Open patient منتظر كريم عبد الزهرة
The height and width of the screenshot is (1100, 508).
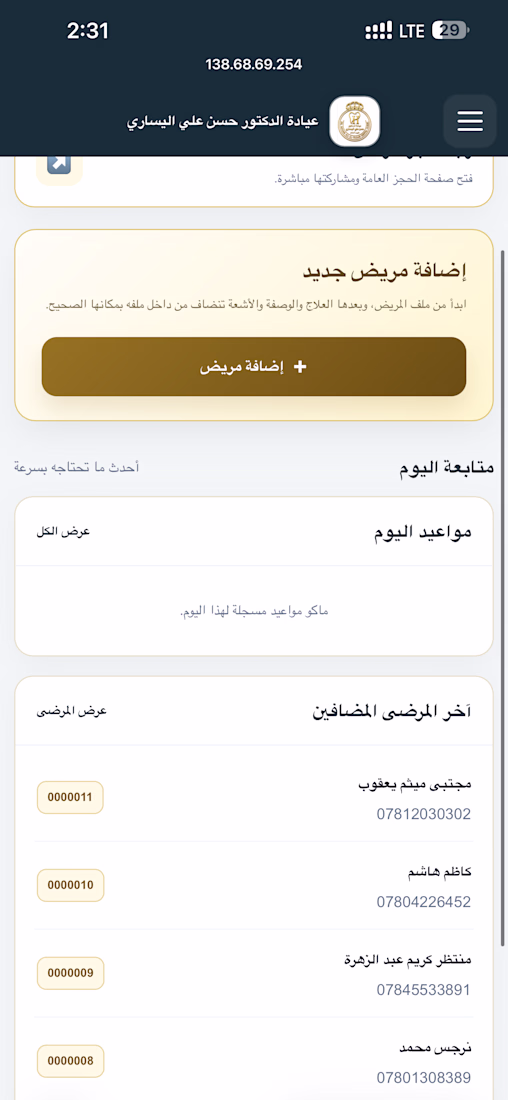point(408,960)
